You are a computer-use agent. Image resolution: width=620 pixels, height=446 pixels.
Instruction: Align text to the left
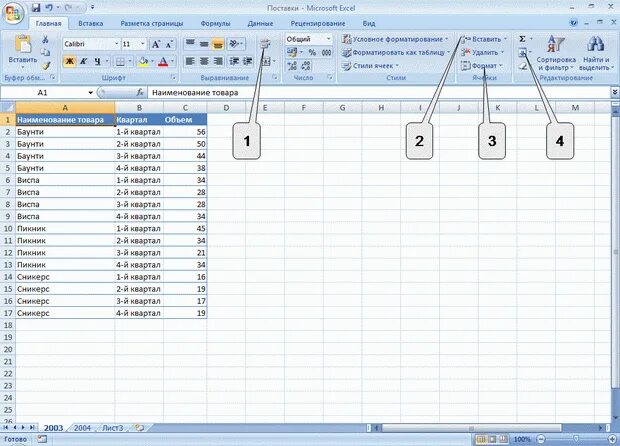(190, 61)
